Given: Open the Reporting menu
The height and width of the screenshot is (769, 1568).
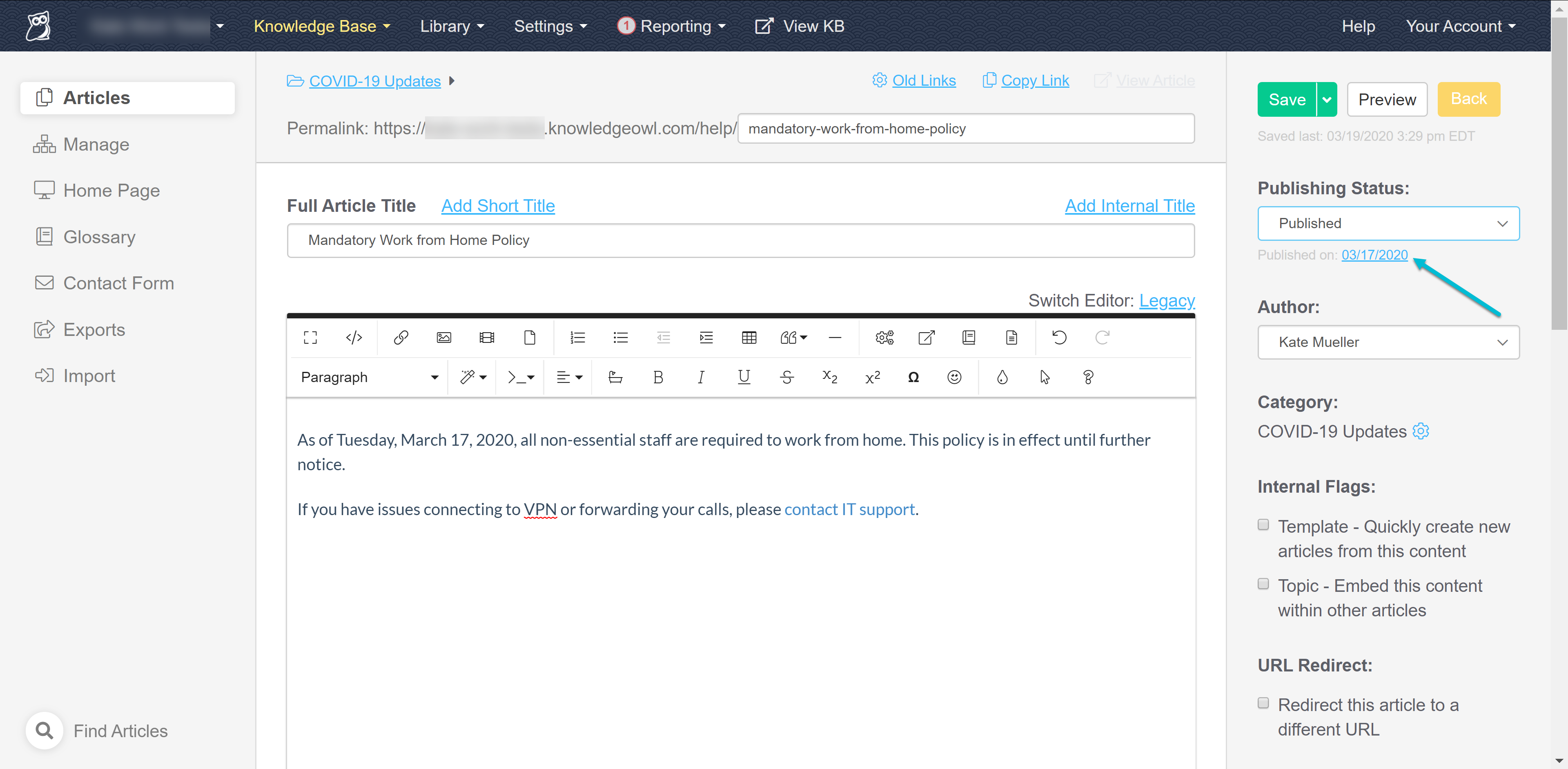Looking at the screenshot, I should click(675, 26).
